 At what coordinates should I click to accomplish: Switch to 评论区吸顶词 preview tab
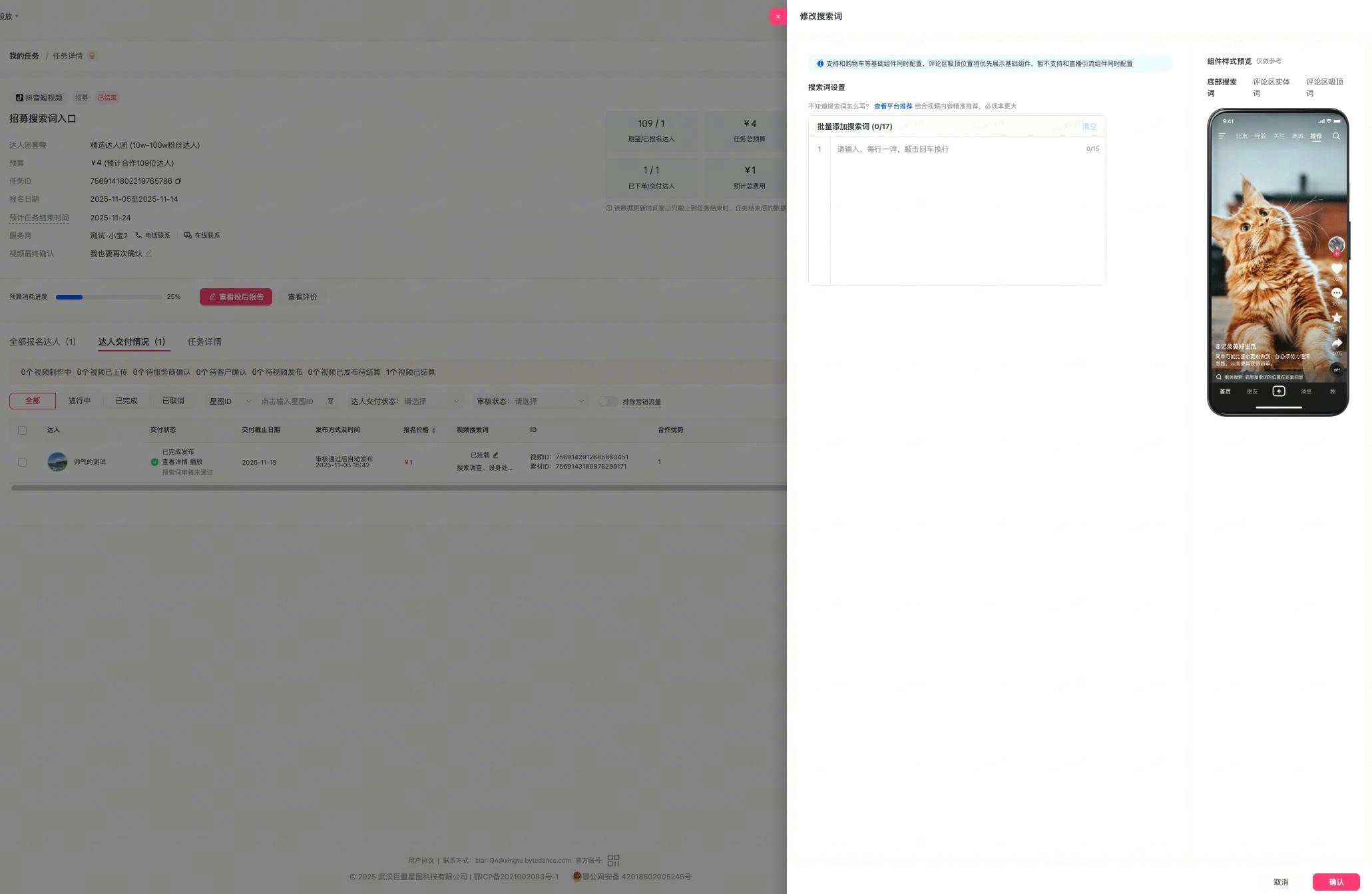coord(1323,87)
